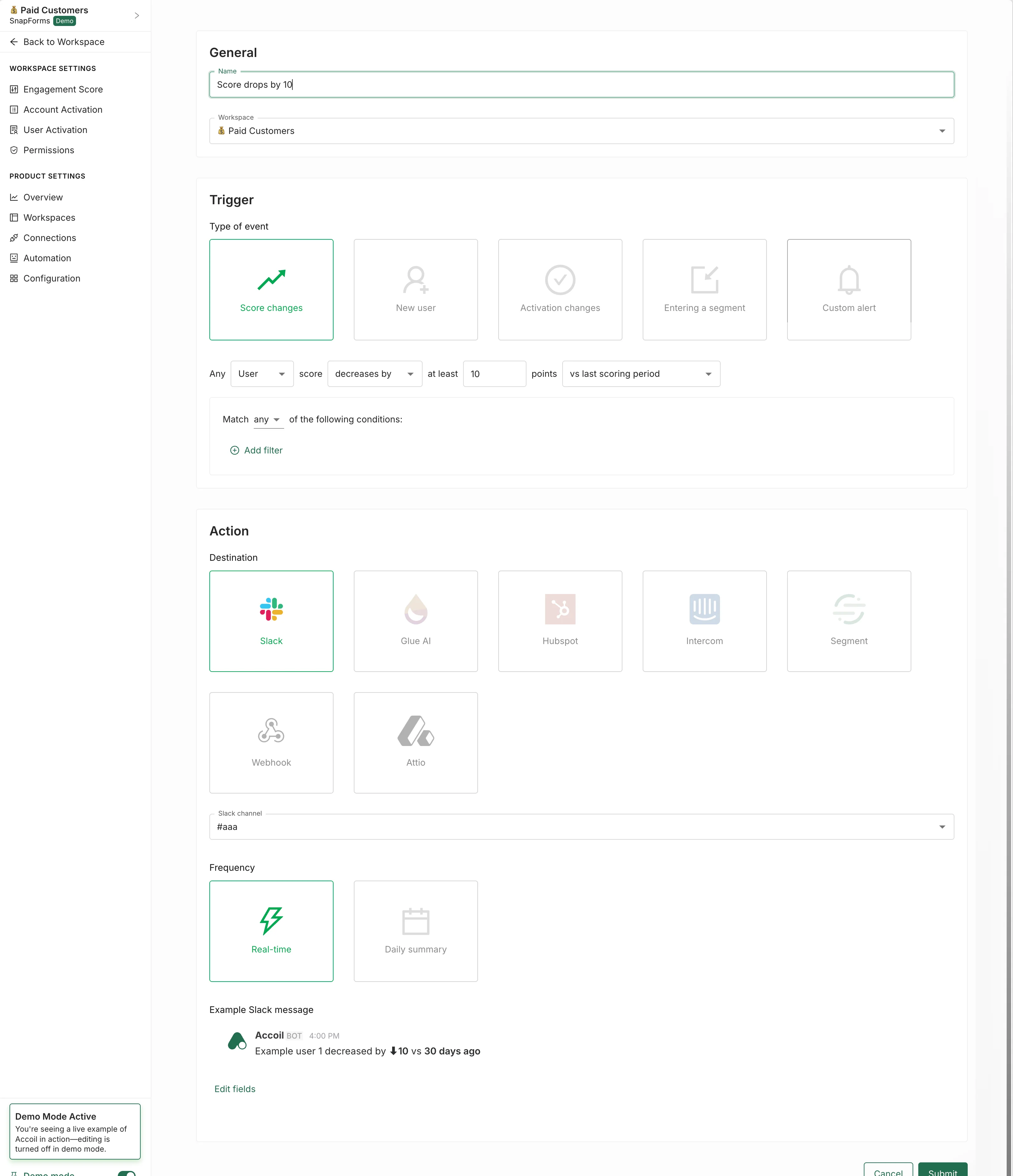
Task: Choose Hubspot as the destination
Action: tap(560, 621)
